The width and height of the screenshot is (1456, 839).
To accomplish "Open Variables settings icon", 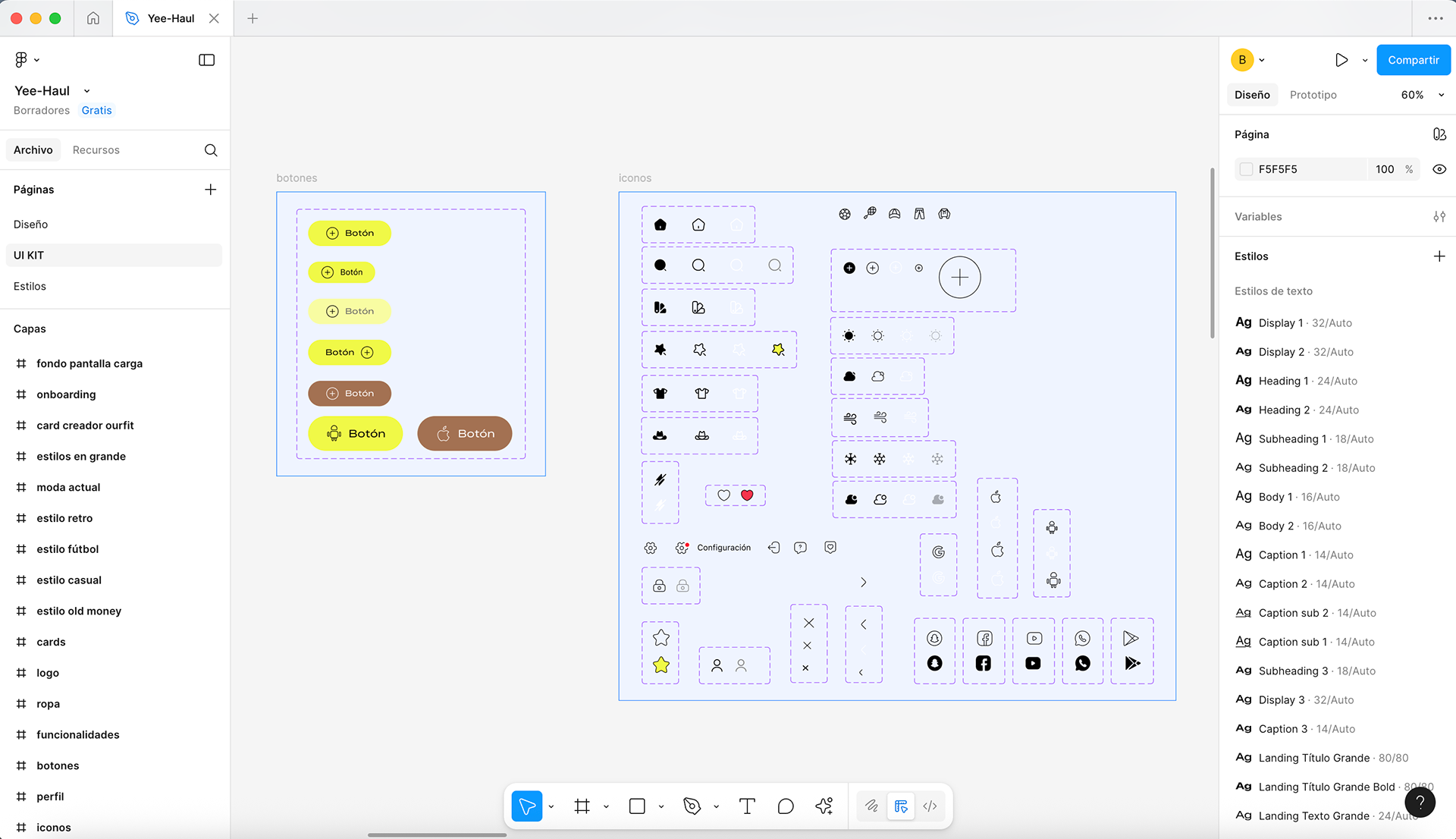I will [1439, 217].
